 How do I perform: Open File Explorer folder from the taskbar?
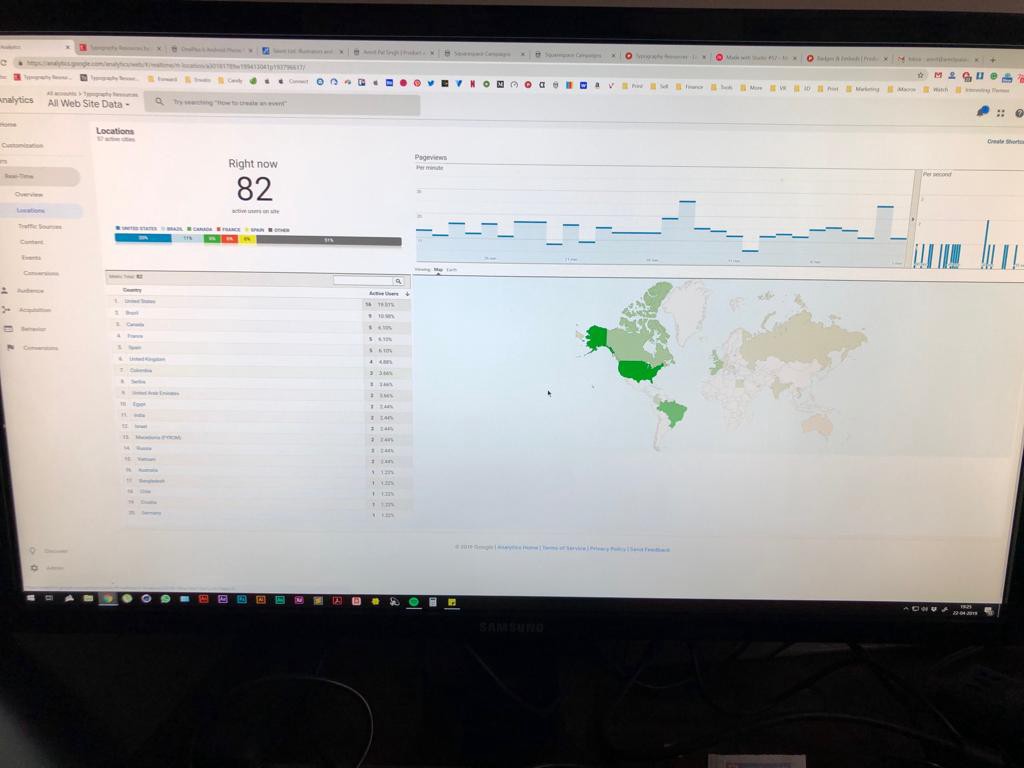coord(88,598)
